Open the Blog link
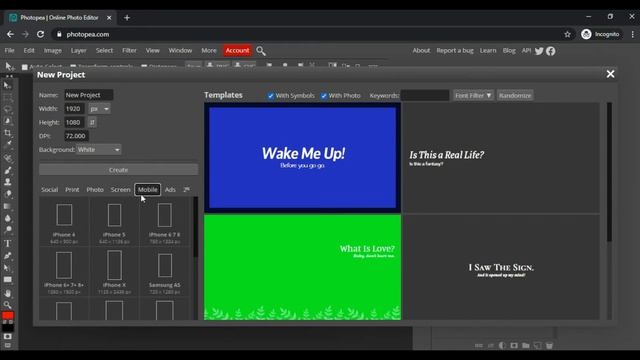This screenshot has width=640, height=360. [509, 51]
